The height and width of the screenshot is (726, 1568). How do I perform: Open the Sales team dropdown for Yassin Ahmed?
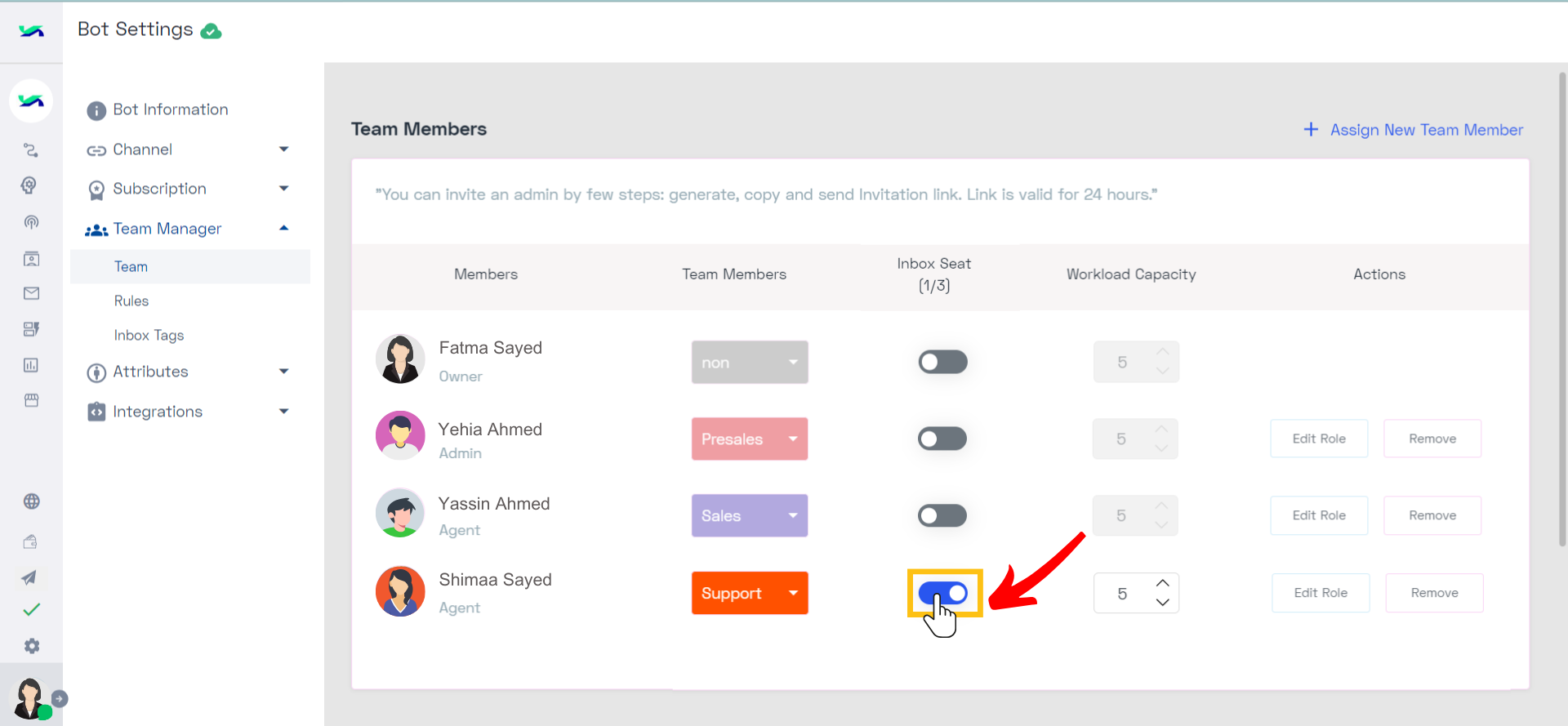(x=750, y=515)
